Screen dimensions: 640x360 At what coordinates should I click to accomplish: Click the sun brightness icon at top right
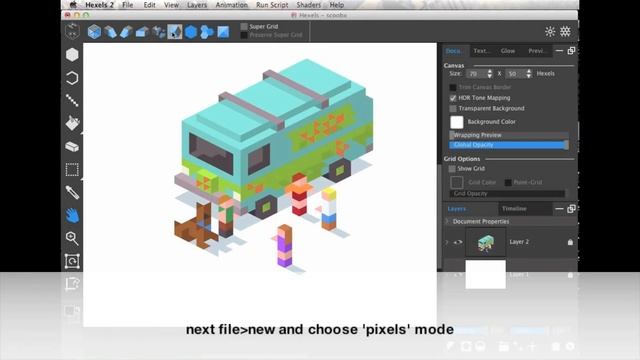click(550, 31)
